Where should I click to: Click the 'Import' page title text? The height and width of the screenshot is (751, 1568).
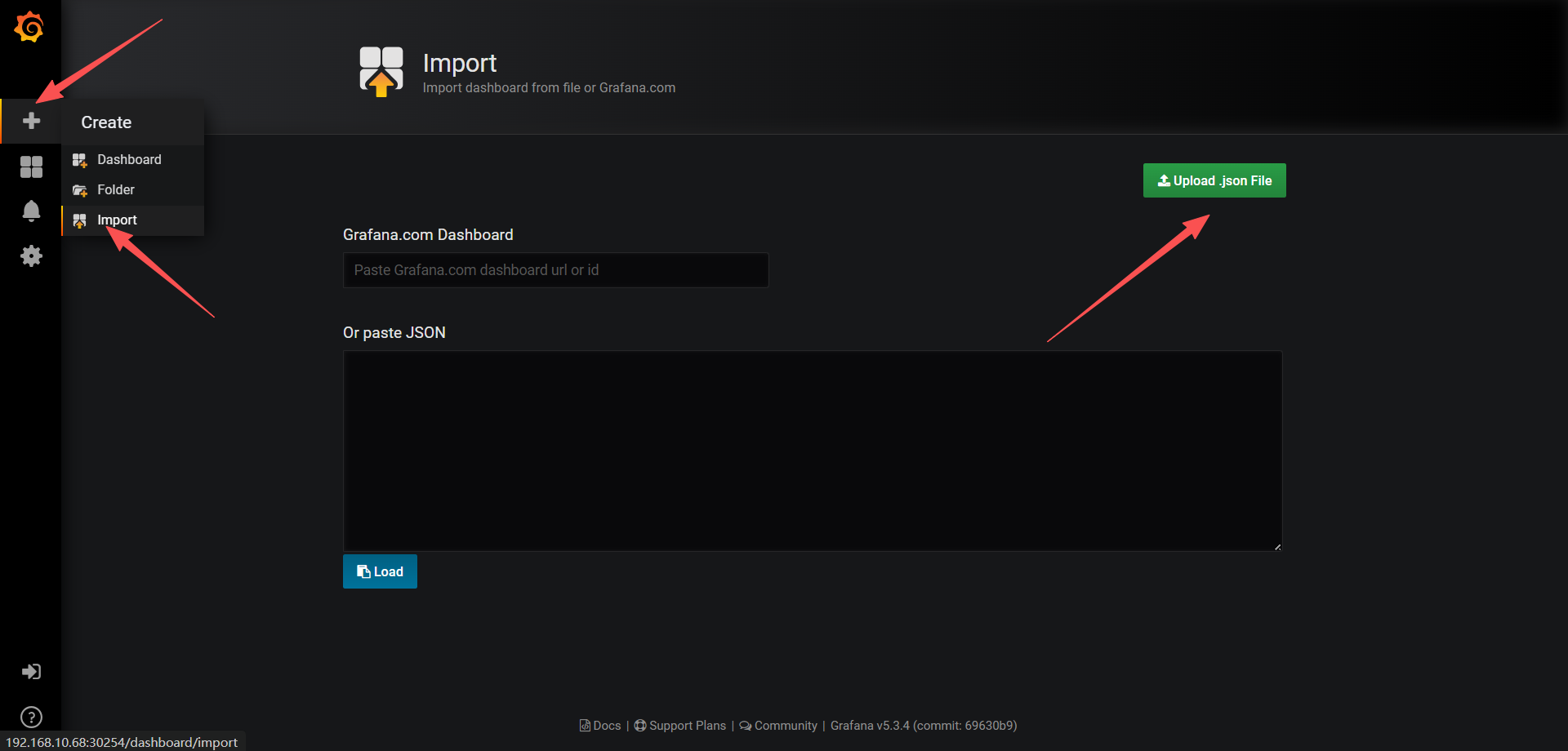[x=459, y=63]
